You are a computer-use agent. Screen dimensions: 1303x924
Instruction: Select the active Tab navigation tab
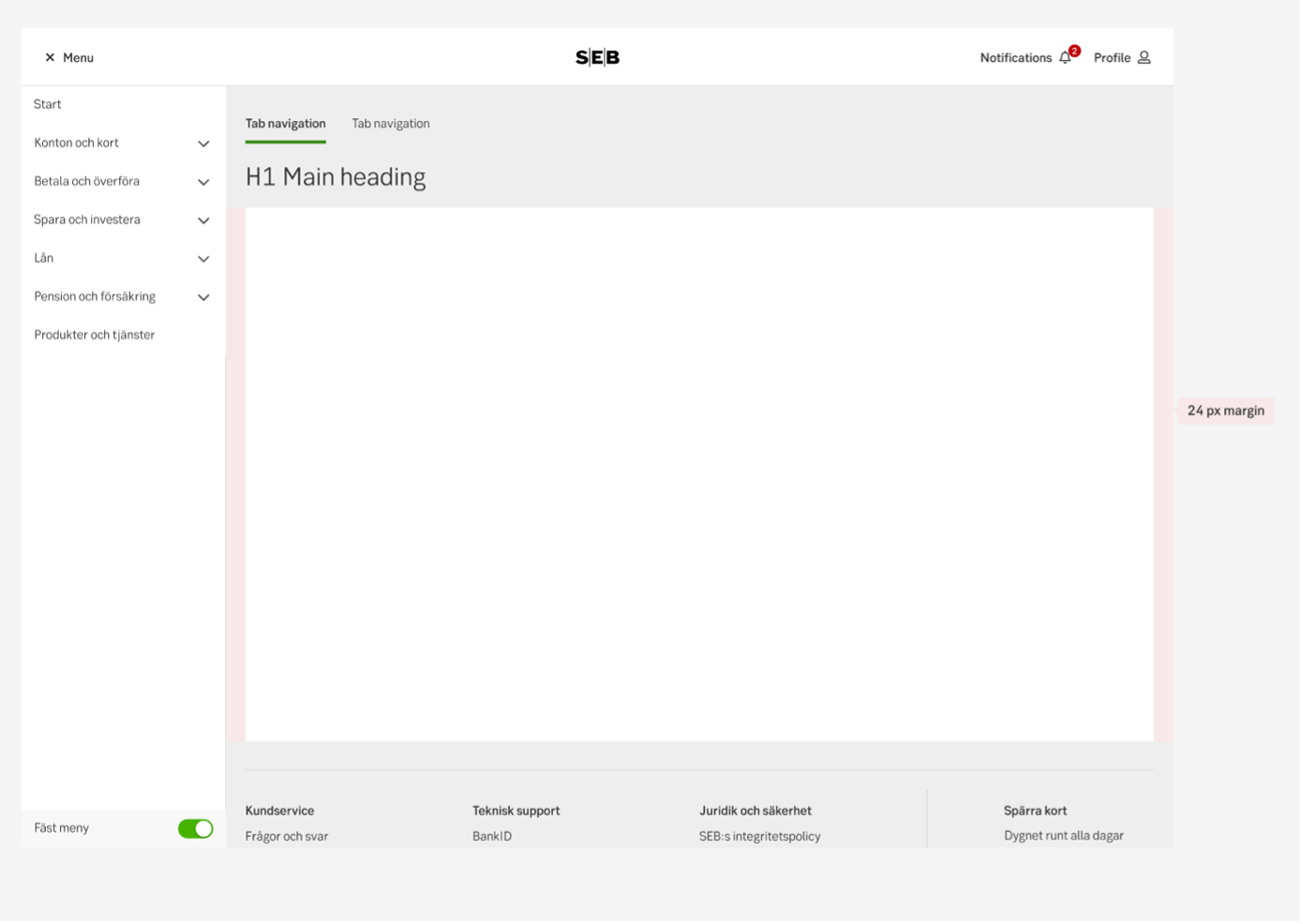pos(285,123)
